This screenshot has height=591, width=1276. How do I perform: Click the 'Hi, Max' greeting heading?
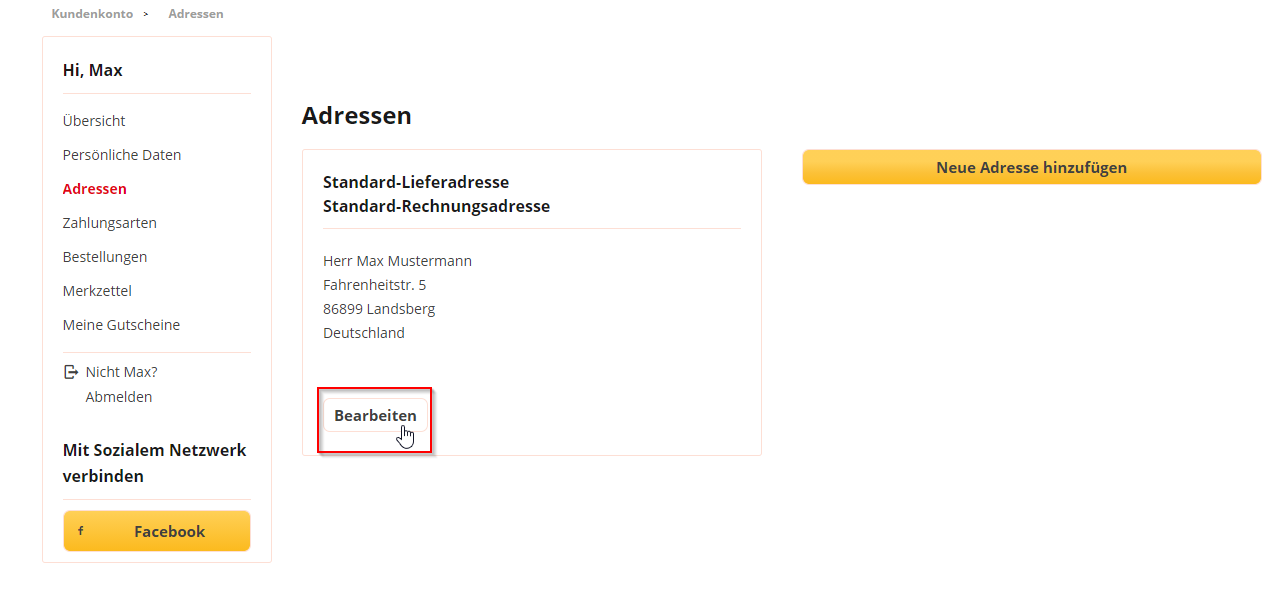coord(92,70)
